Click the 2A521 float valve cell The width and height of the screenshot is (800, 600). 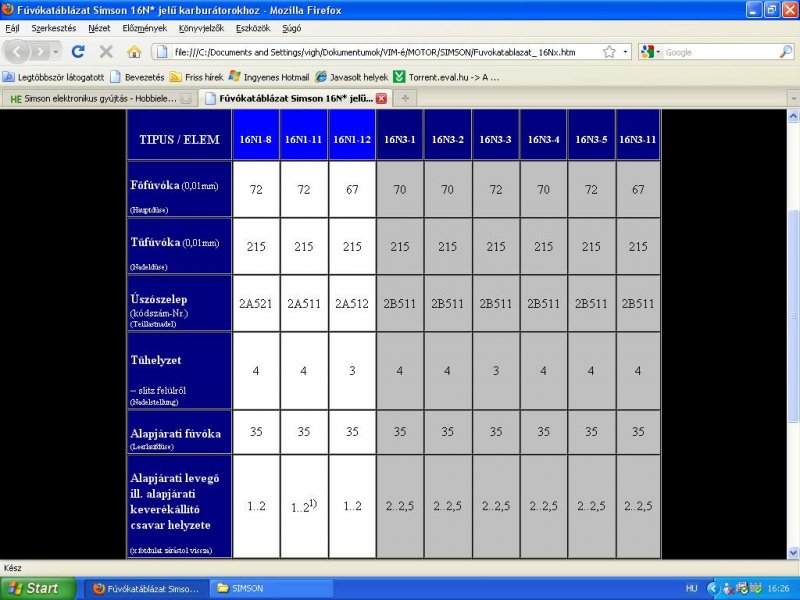click(x=256, y=304)
